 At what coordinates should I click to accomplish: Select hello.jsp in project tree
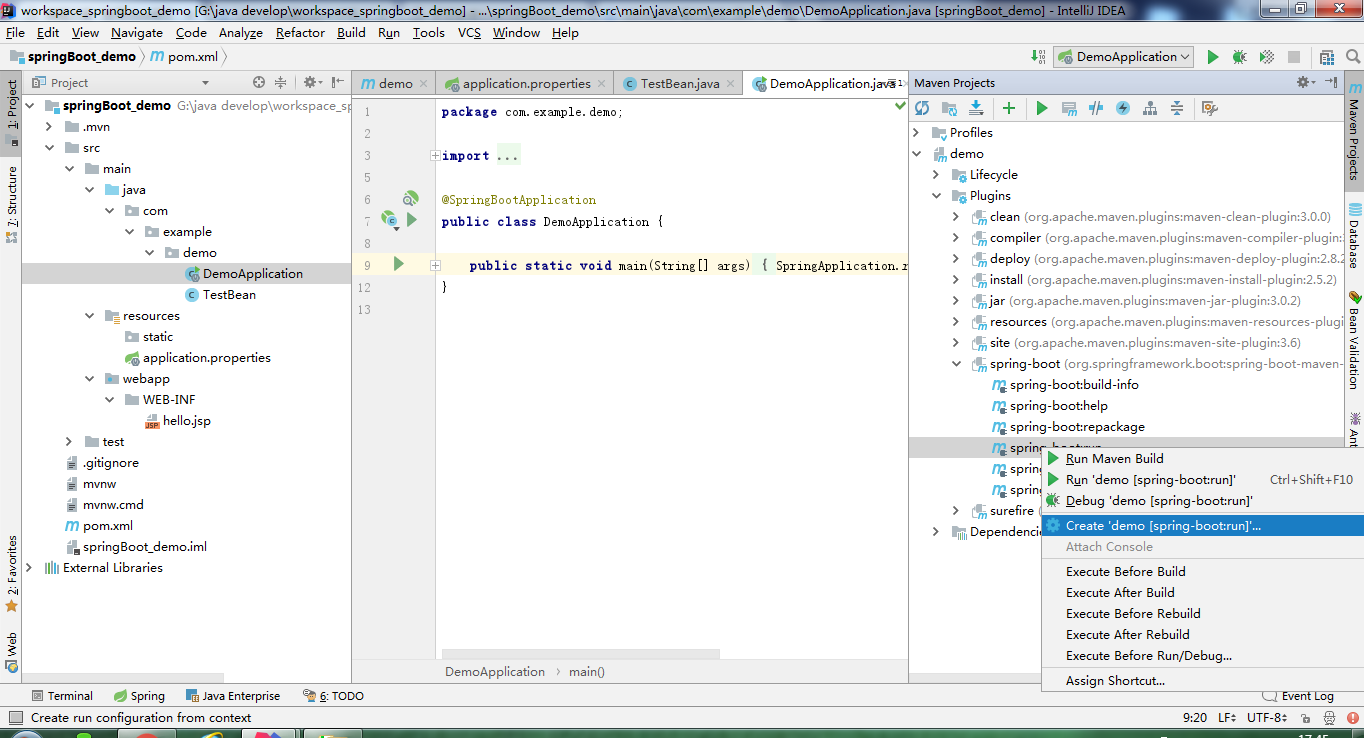click(x=186, y=420)
